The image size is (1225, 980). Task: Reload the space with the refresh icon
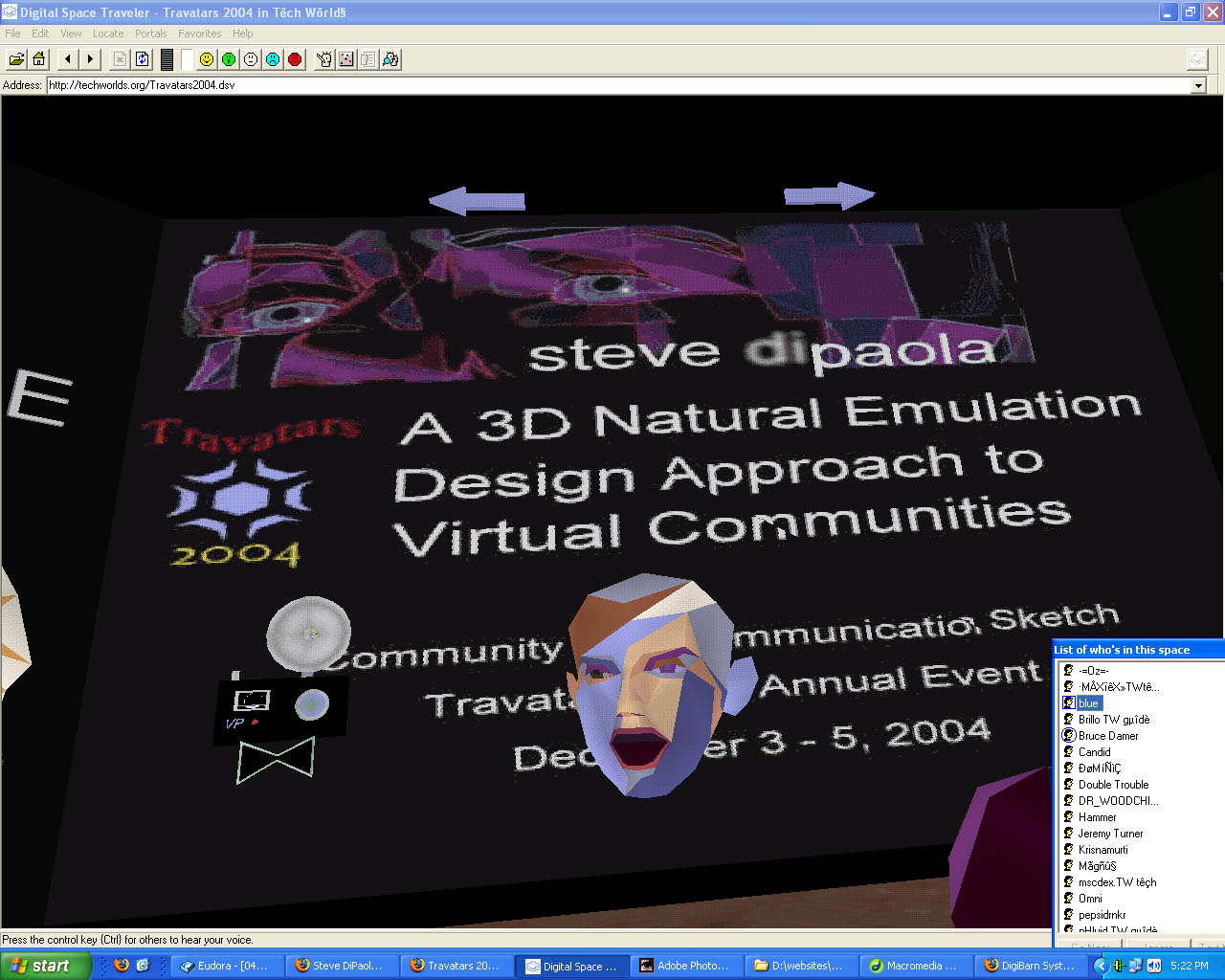pyautogui.click(x=142, y=59)
